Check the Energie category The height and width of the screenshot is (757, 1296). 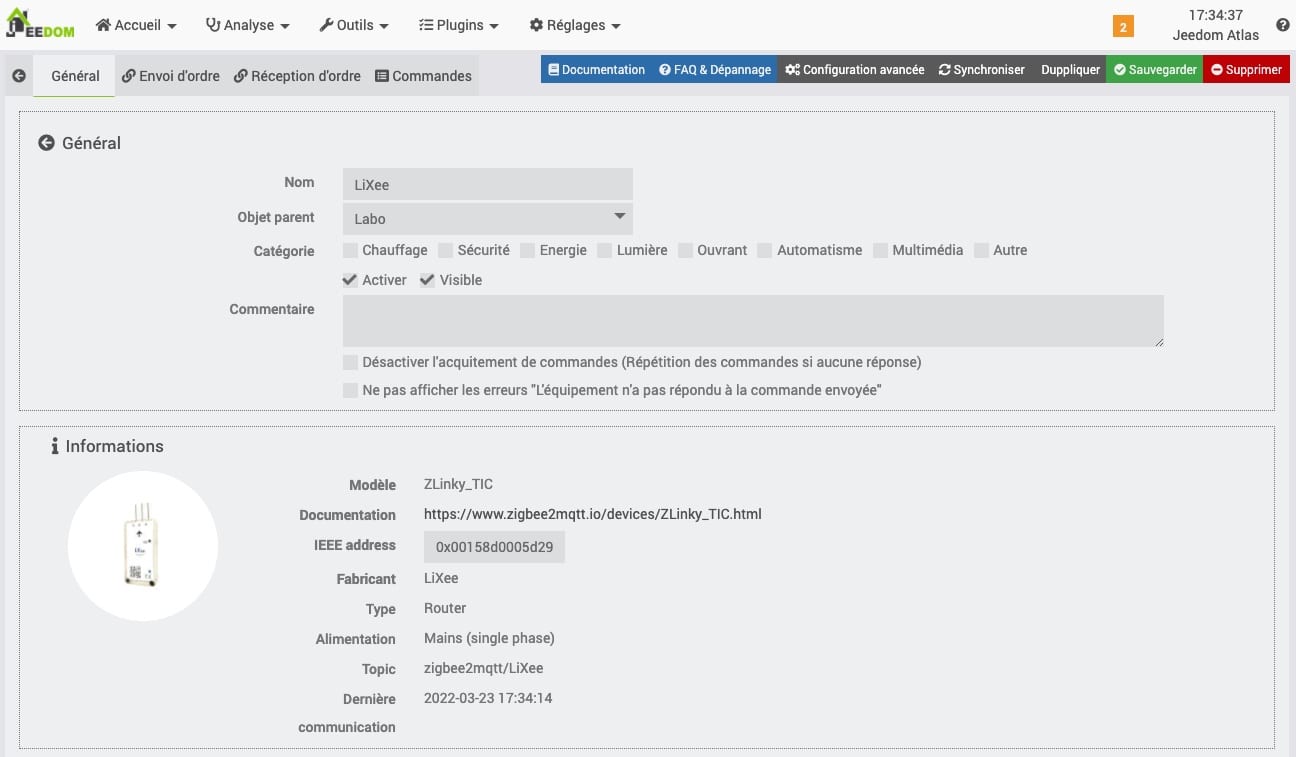(x=527, y=250)
